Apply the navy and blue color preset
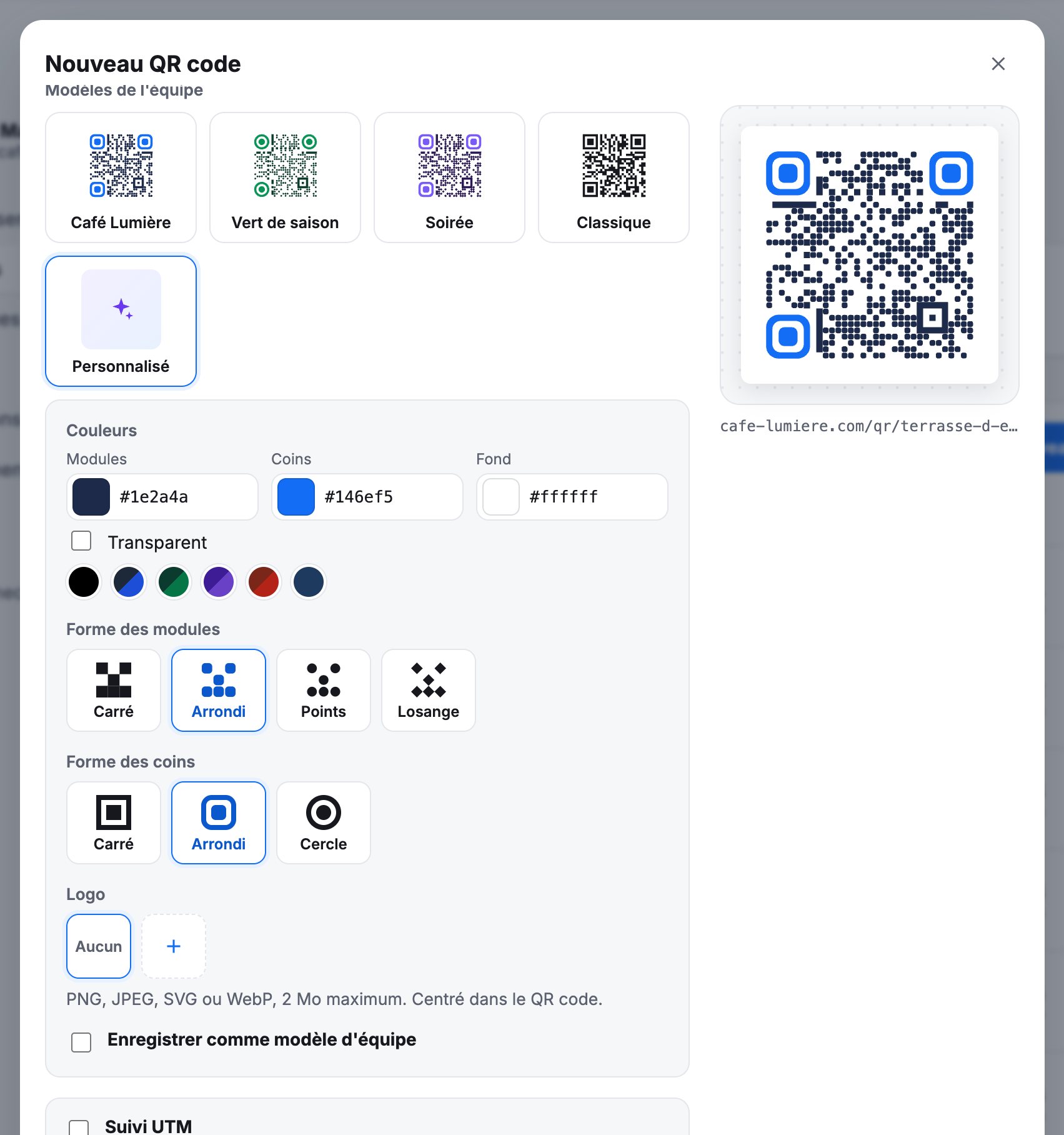 pos(129,582)
